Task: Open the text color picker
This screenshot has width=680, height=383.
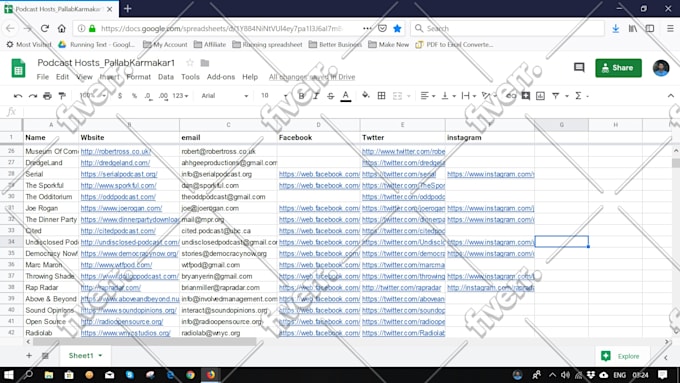Action: [346, 96]
